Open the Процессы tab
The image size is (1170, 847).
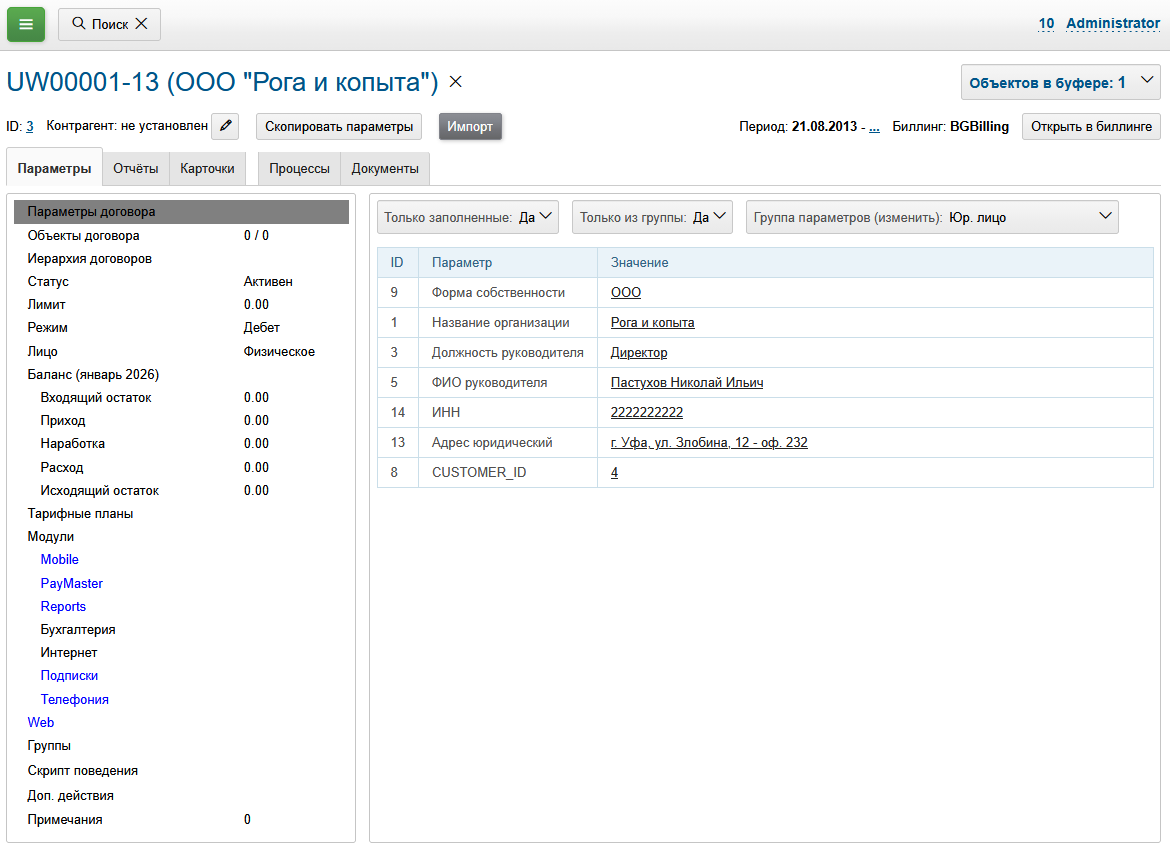click(299, 169)
